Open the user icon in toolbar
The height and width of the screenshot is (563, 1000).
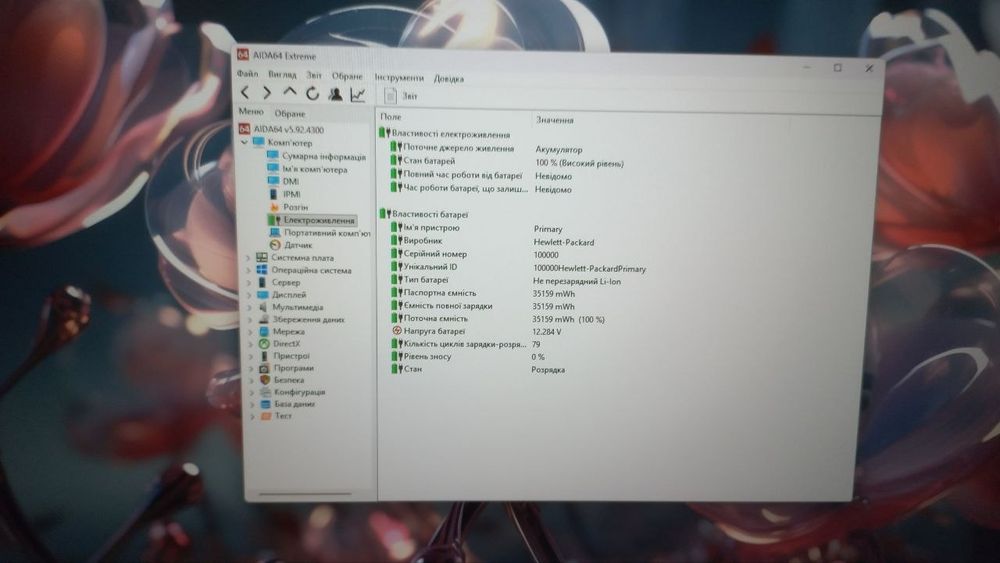tap(335, 94)
